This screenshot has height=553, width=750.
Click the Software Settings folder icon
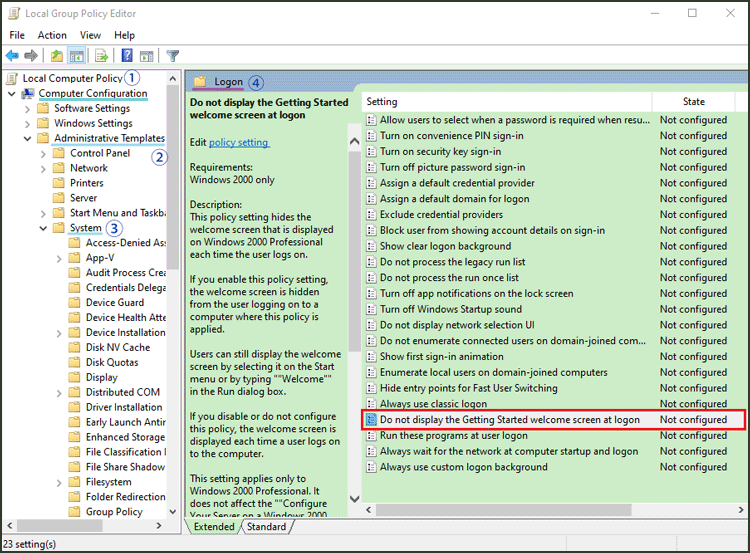tap(43, 108)
